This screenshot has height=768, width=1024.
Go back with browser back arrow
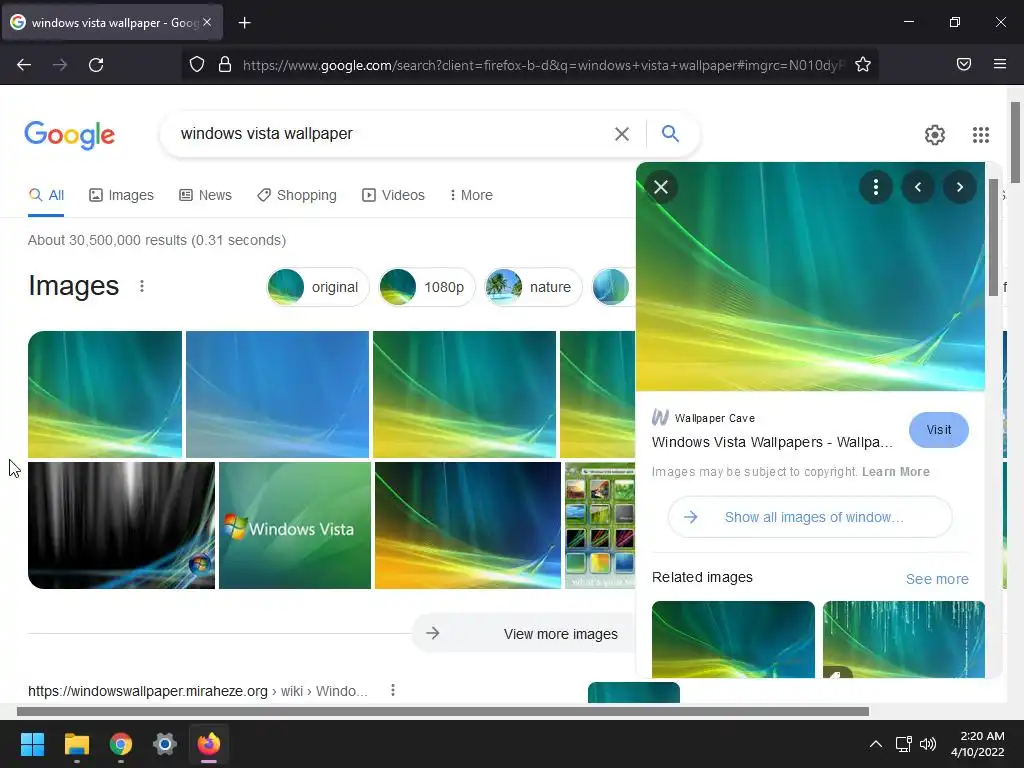[x=24, y=65]
